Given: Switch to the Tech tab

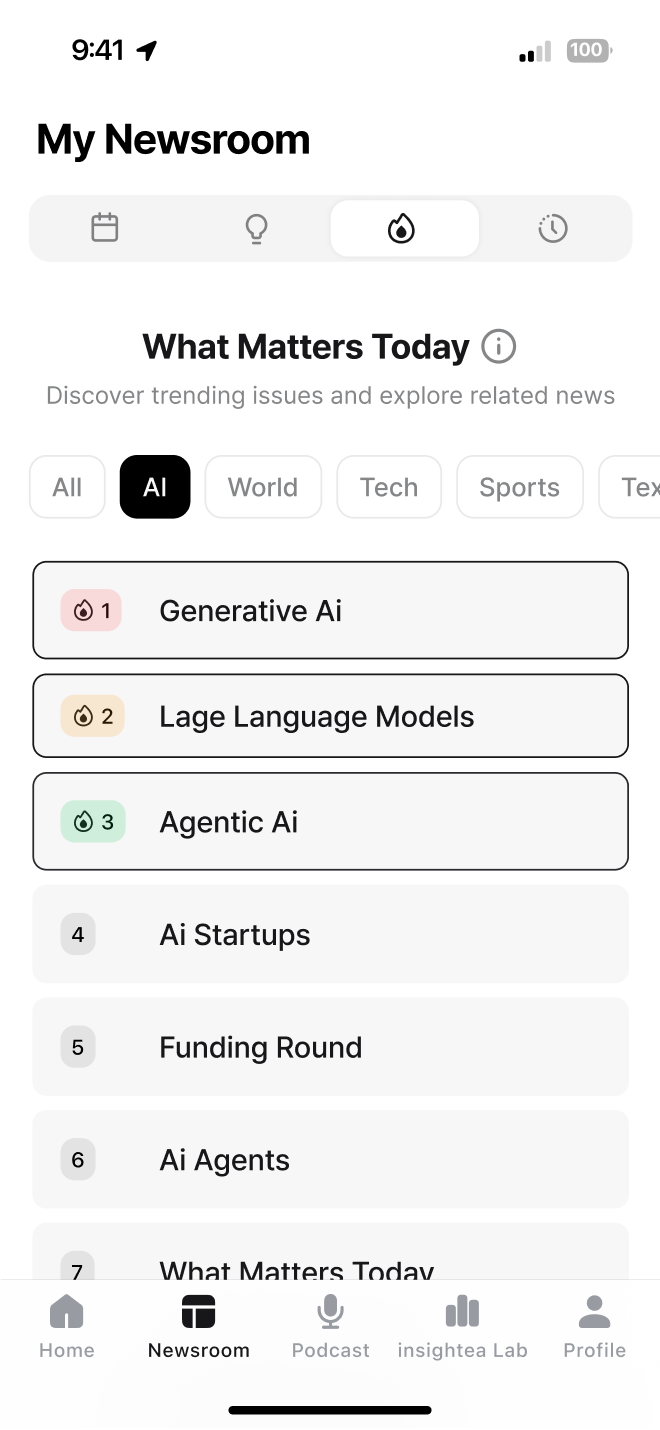Looking at the screenshot, I should point(389,487).
